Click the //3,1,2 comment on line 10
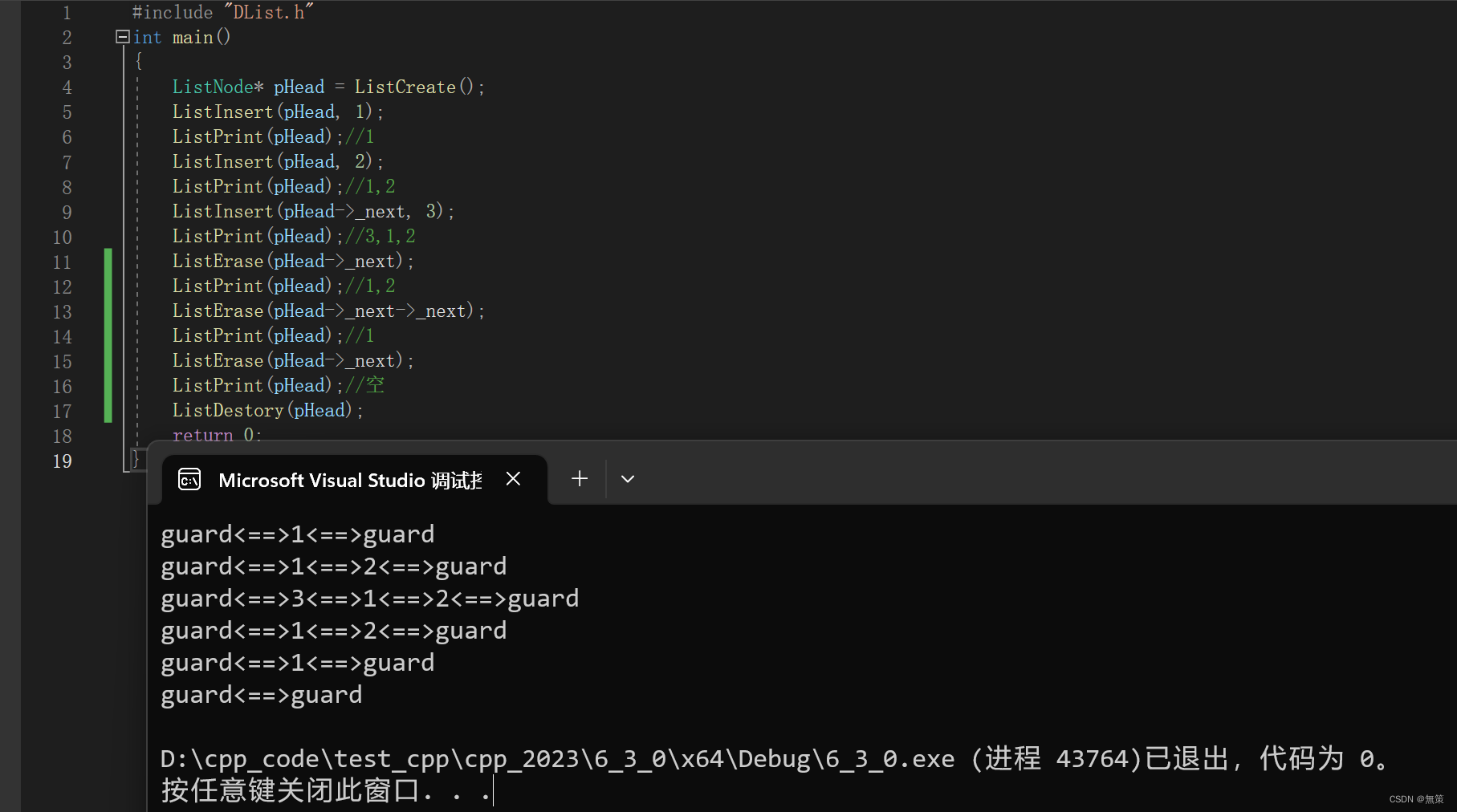The width and height of the screenshot is (1457, 812). click(381, 236)
